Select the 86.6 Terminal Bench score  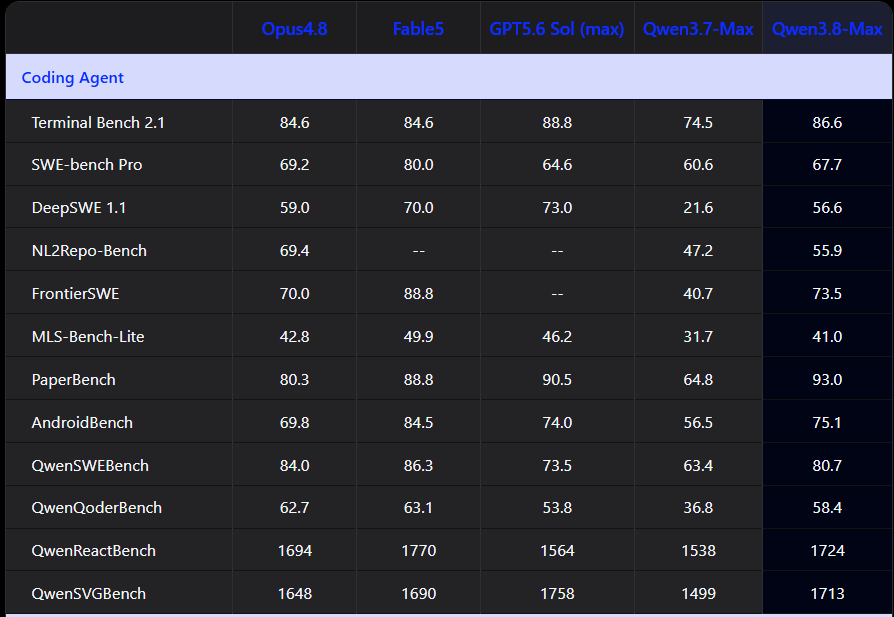827,123
